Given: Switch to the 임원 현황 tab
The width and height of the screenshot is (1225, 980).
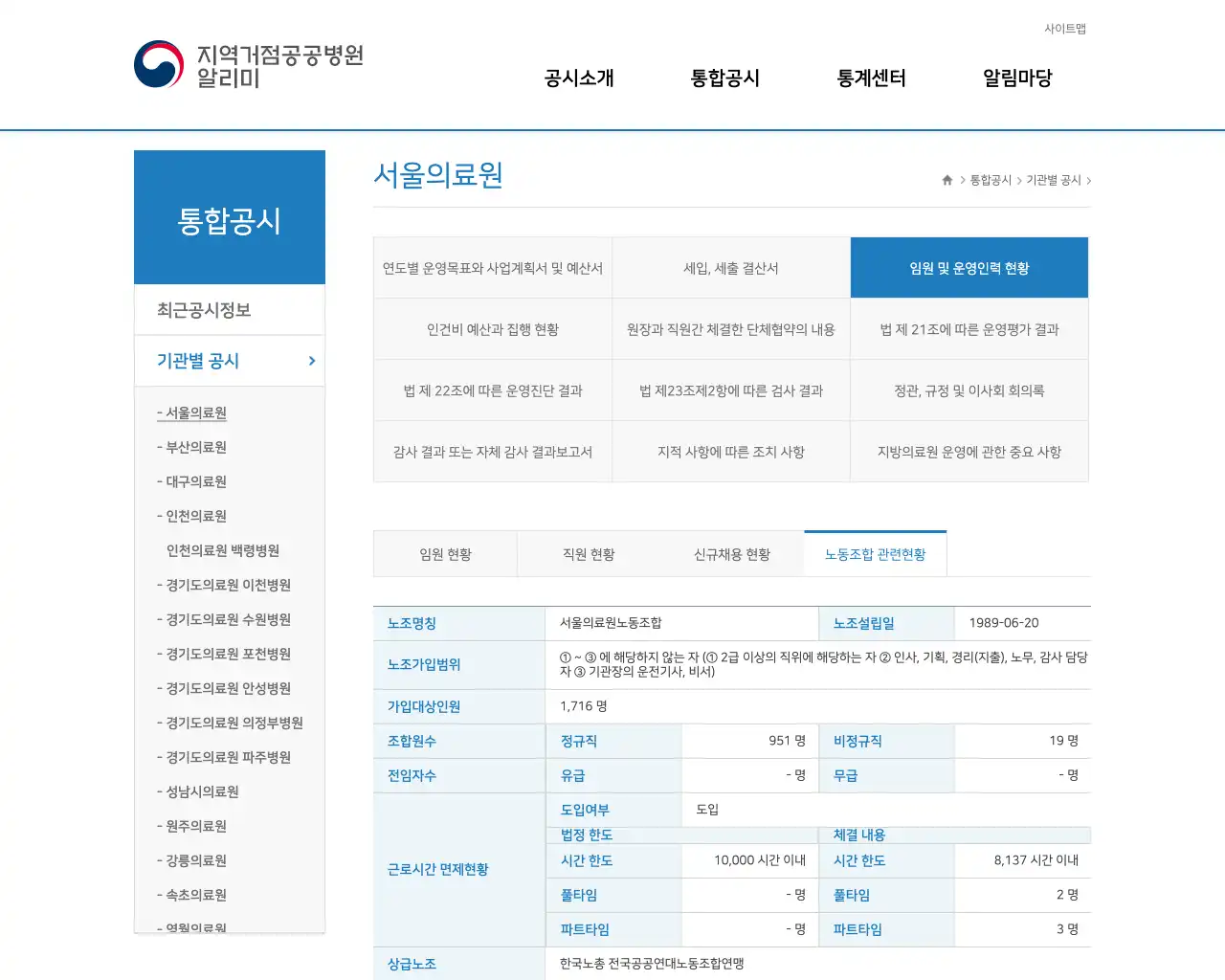Looking at the screenshot, I should (x=445, y=553).
